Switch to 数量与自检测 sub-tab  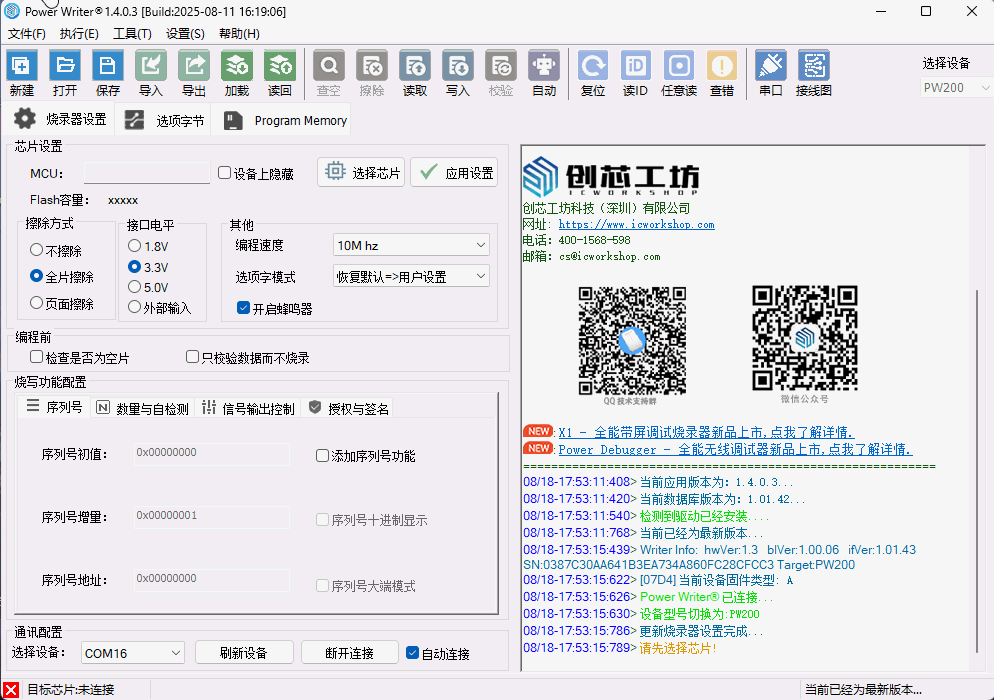[143, 408]
